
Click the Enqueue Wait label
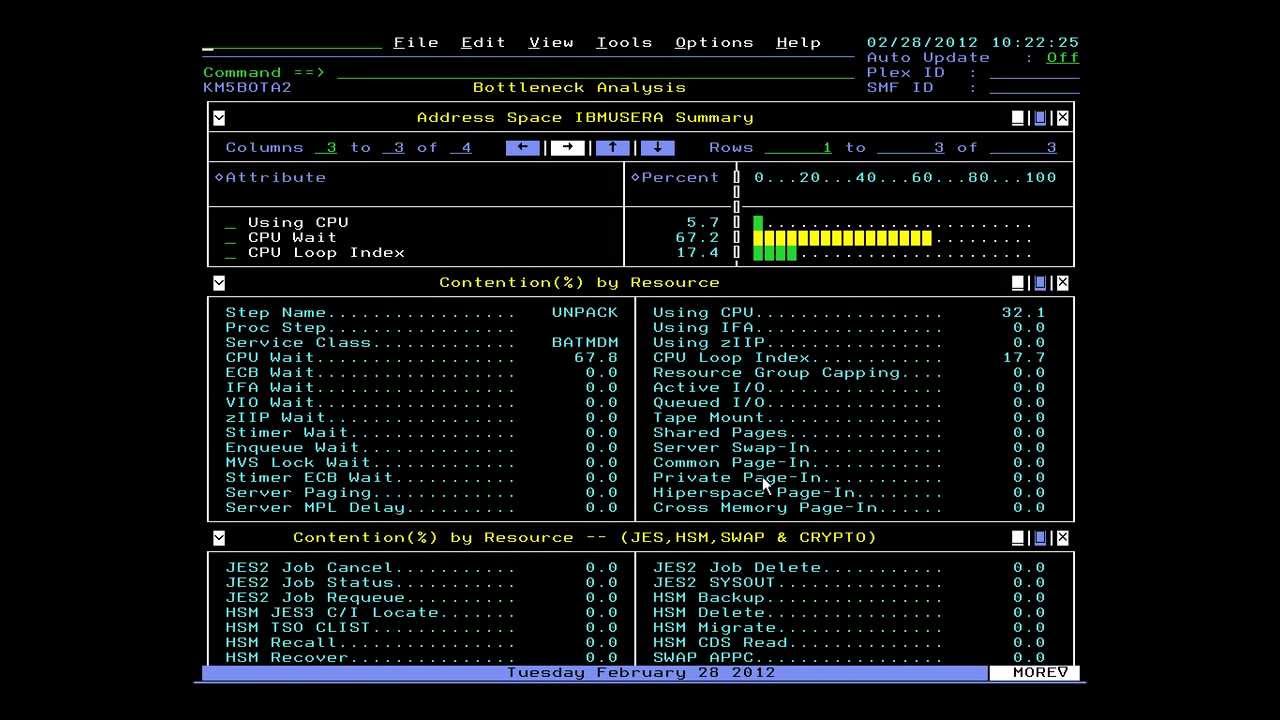pos(292,447)
